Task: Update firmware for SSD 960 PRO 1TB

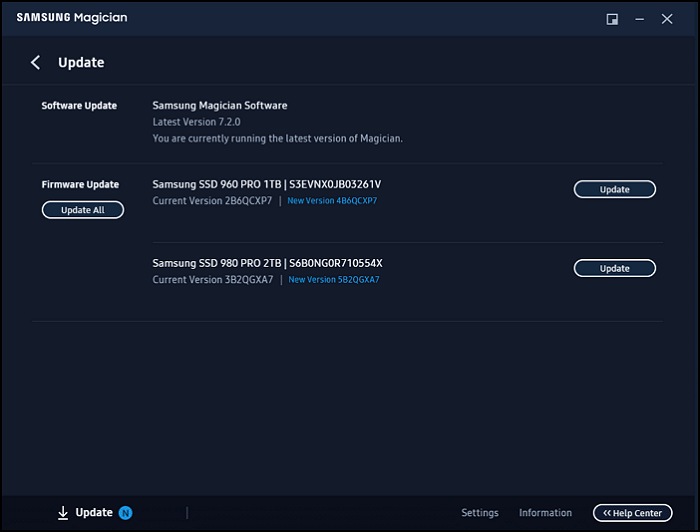Action: (x=614, y=189)
